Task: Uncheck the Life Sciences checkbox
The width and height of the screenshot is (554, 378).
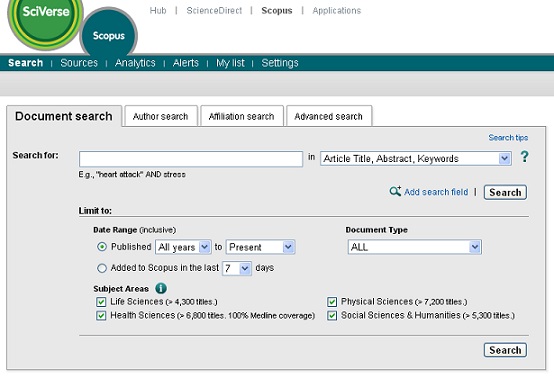Action: click(101, 302)
